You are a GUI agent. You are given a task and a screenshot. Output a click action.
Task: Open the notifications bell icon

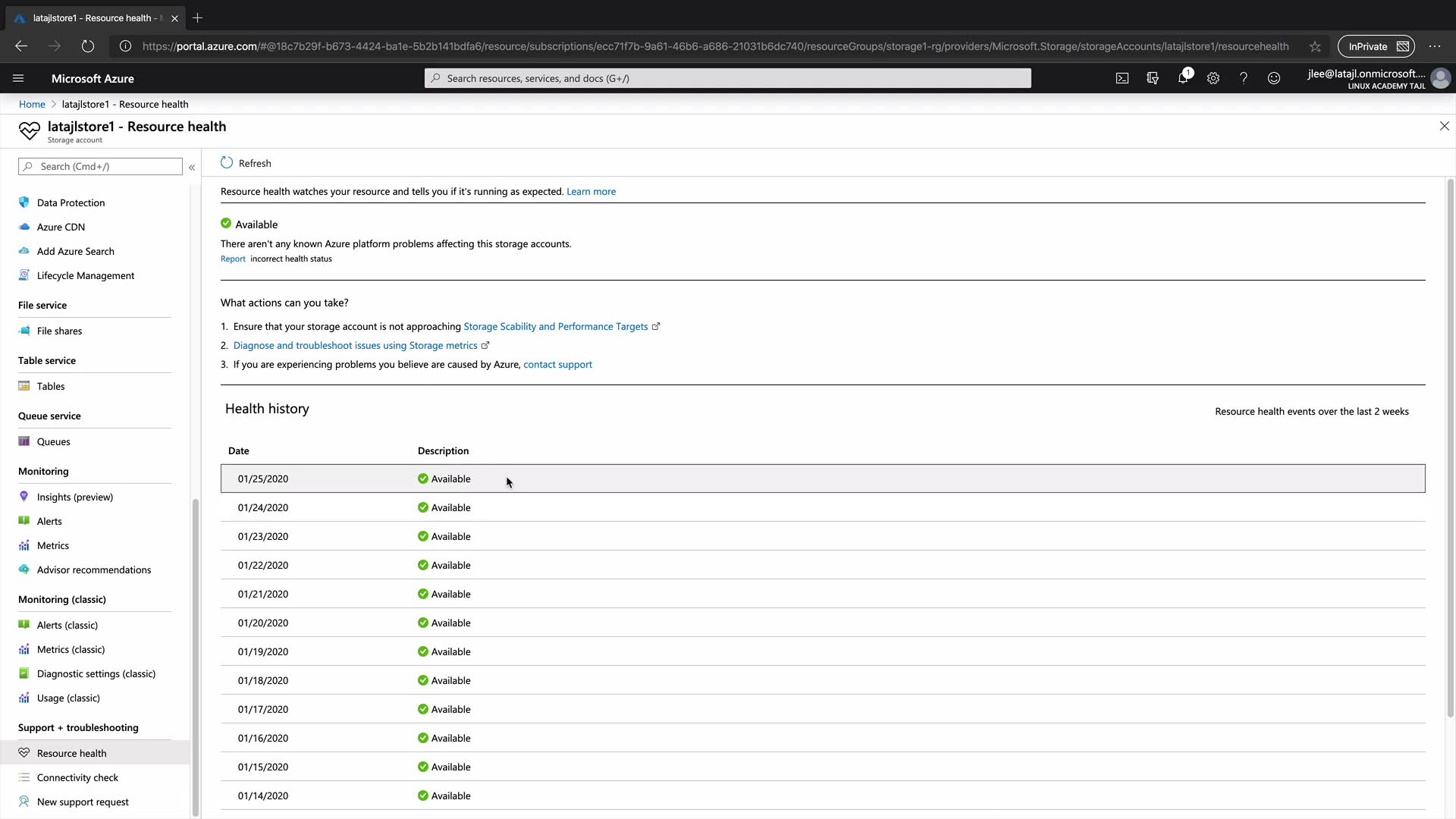pyautogui.click(x=1183, y=78)
